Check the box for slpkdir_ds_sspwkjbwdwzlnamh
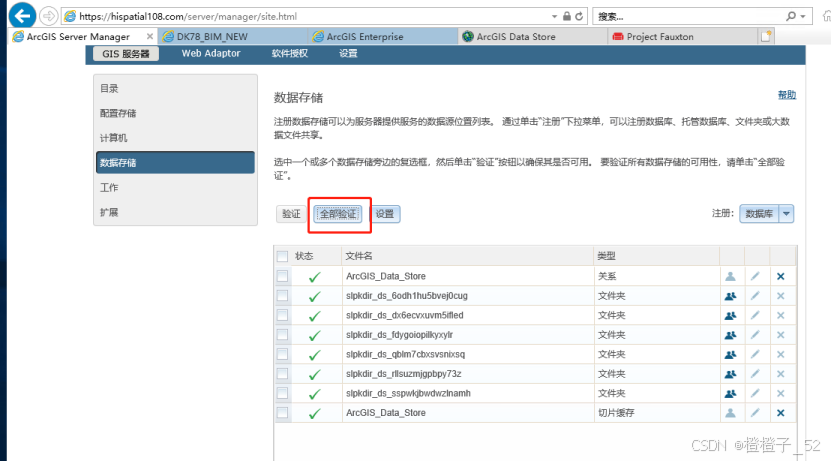The image size is (831, 461). coord(282,393)
